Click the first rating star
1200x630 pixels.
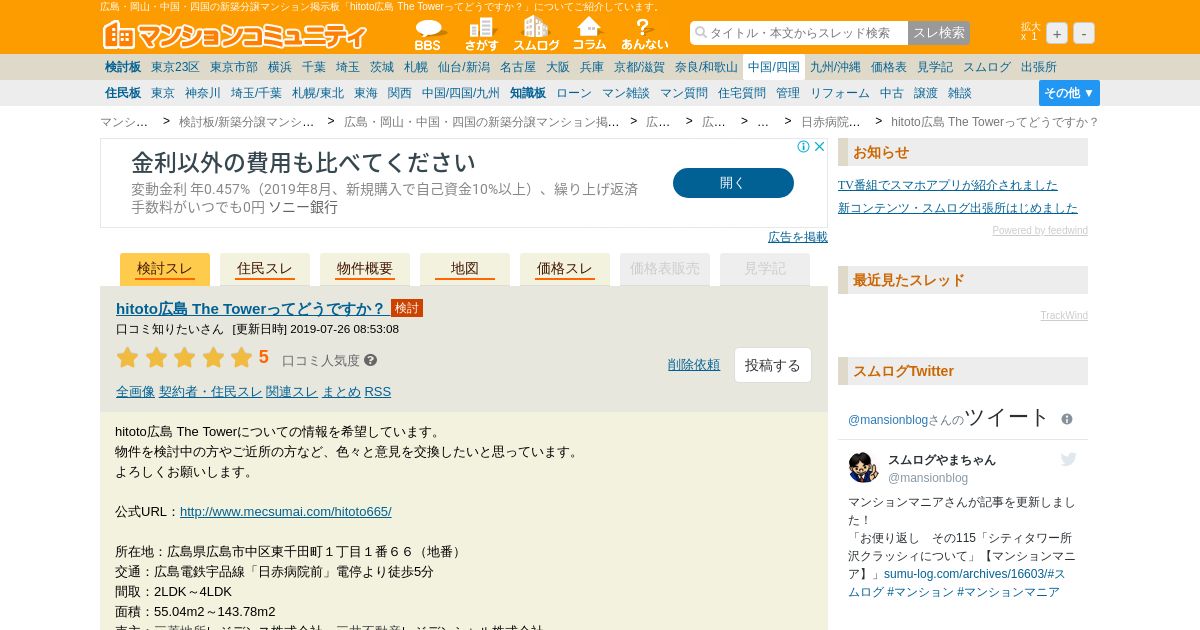click(x=127, y=358)
